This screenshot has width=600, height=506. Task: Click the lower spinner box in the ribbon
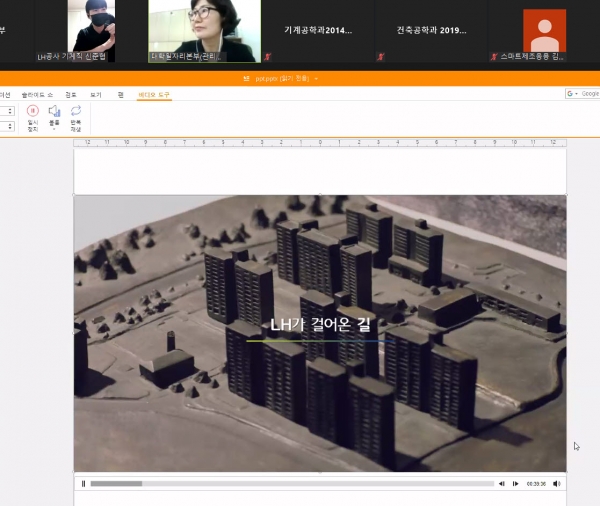7,126
